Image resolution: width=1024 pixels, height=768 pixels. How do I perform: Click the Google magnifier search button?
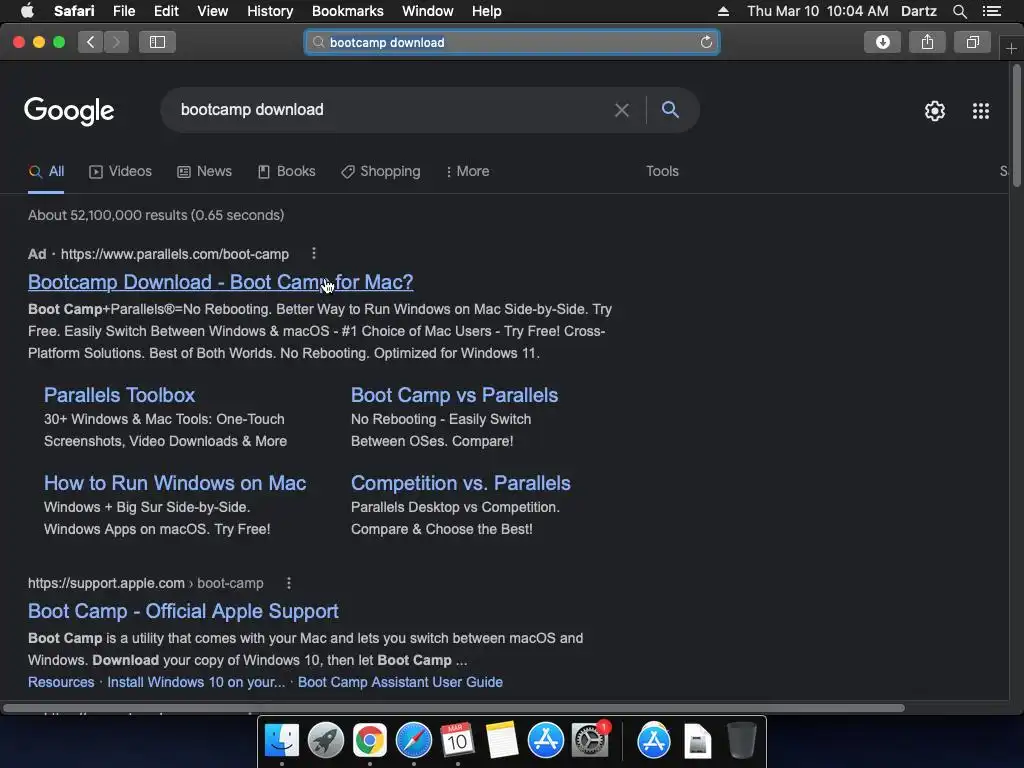coord(670,110)
